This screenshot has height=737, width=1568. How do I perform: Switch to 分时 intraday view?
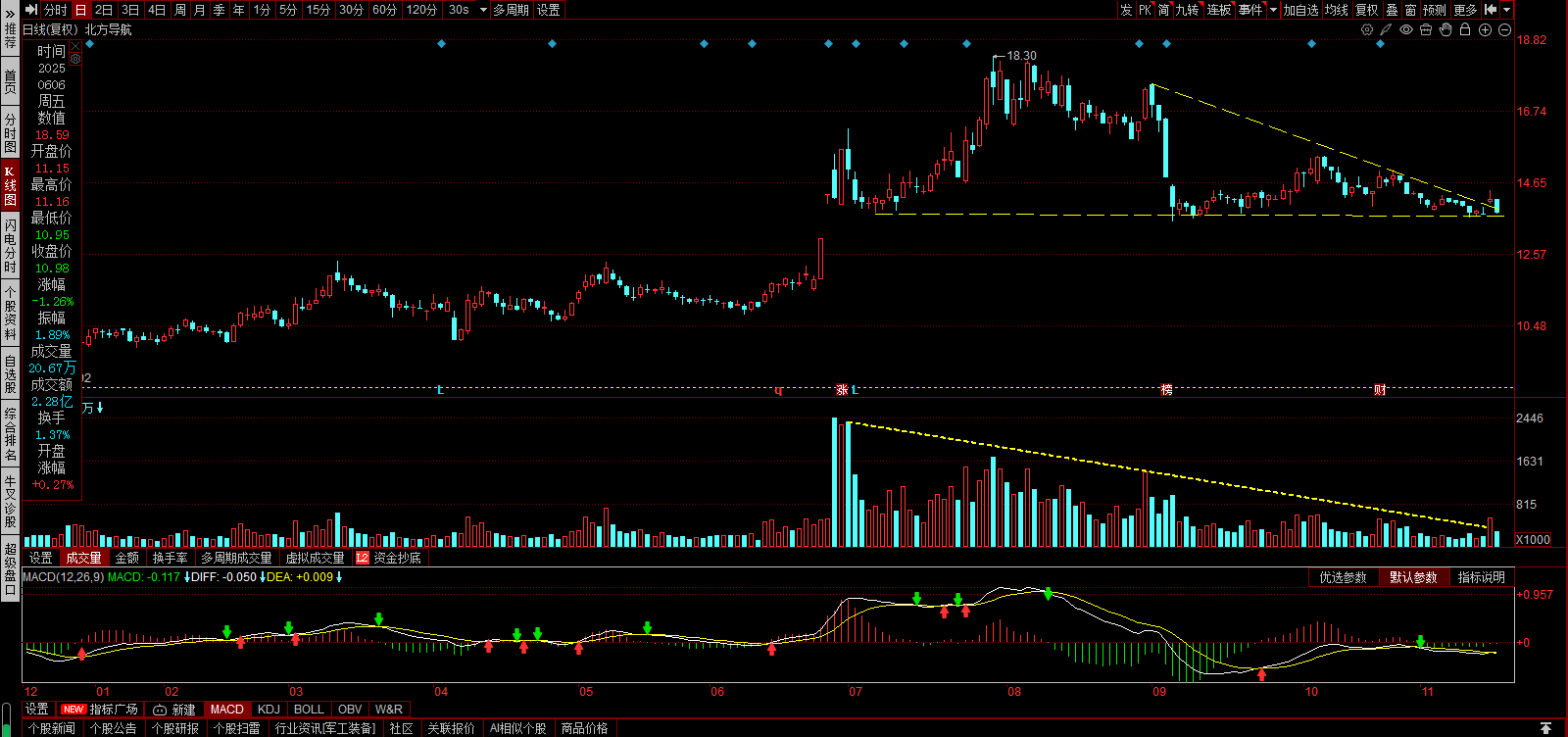[56, 10]
